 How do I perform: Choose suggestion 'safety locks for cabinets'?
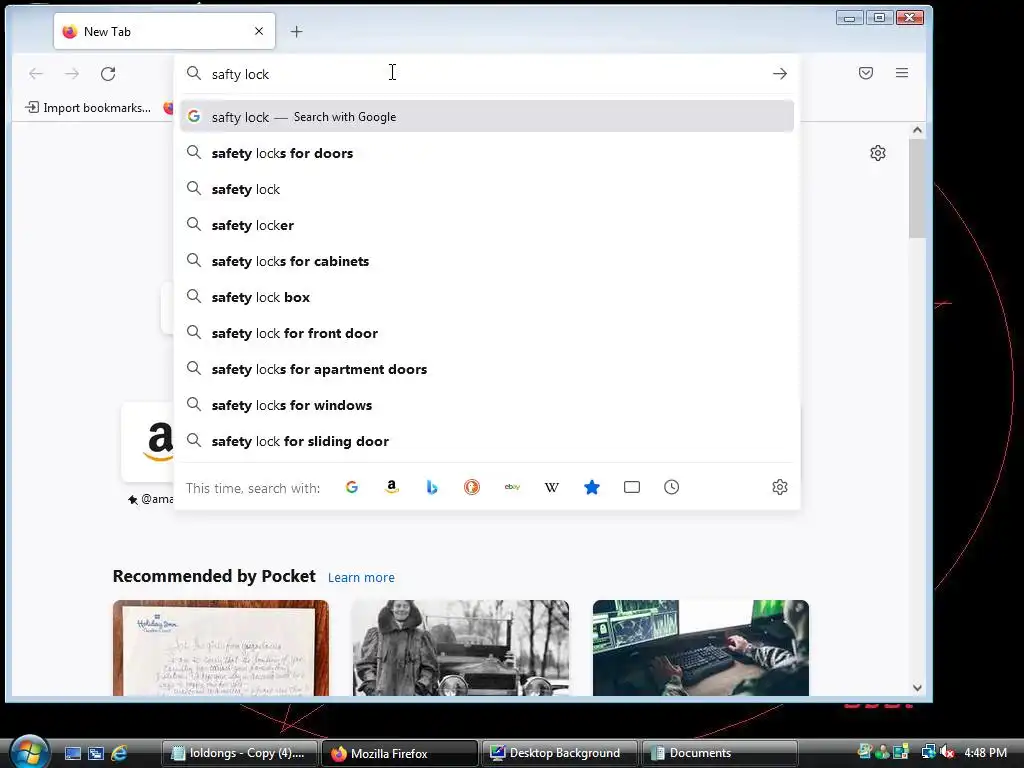(487, 261)
